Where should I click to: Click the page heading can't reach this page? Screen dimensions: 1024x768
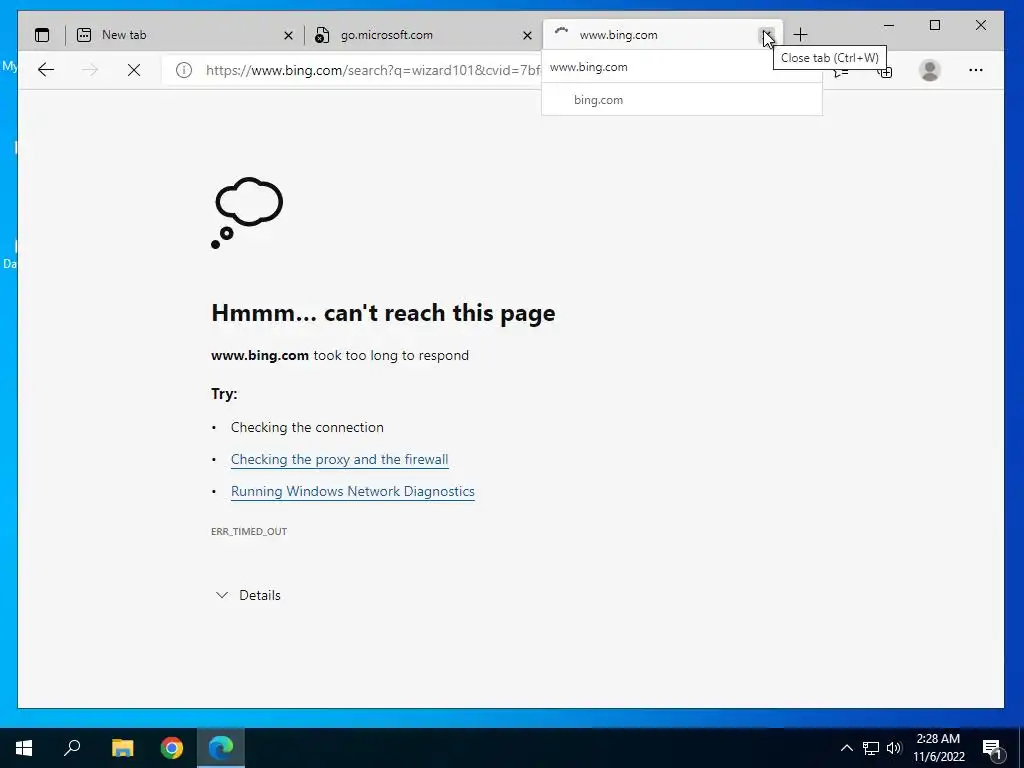tap(383, 313)
